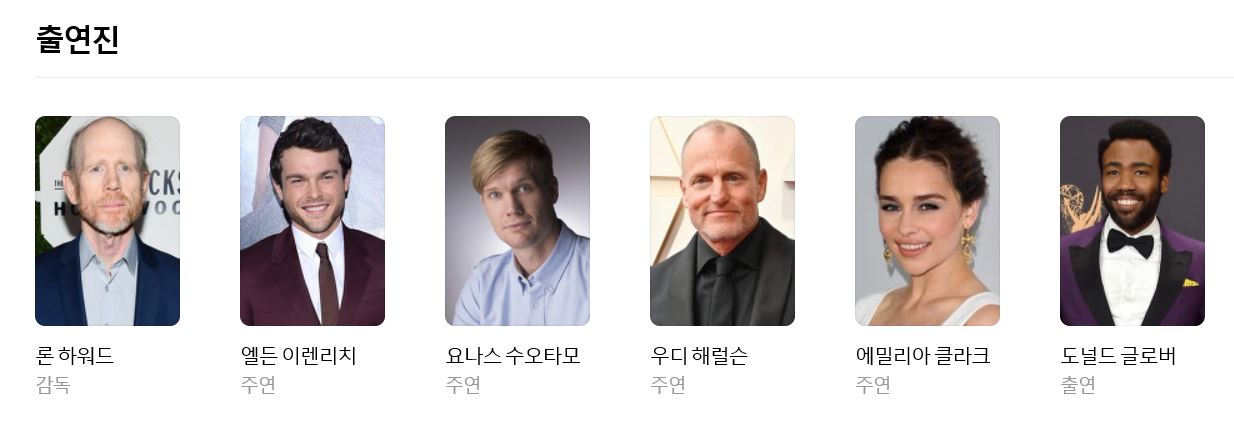Click the 도널드 글로버 name link
This screenshot has width=1234, height=434.
point(1118,356)
